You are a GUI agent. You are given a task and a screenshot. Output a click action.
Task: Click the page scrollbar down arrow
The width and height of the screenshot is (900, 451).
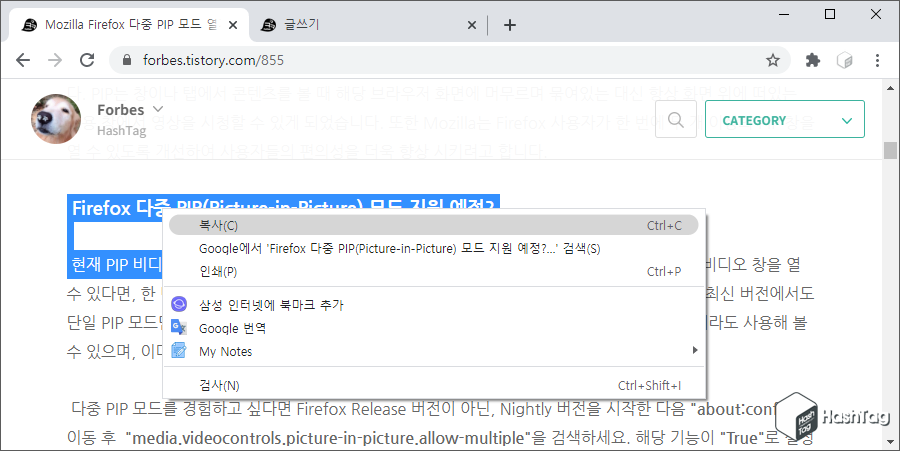coord(890,442)
